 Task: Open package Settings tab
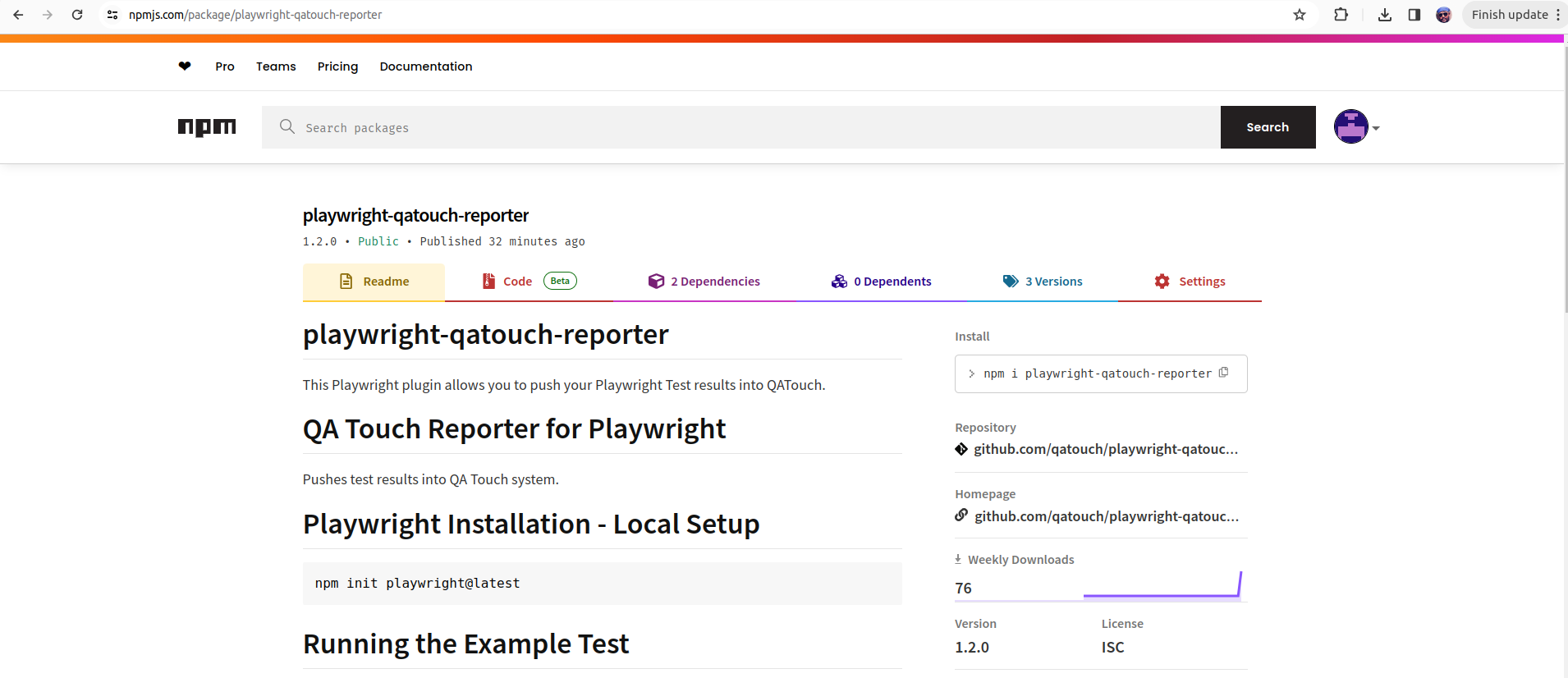pos(1190,282)
